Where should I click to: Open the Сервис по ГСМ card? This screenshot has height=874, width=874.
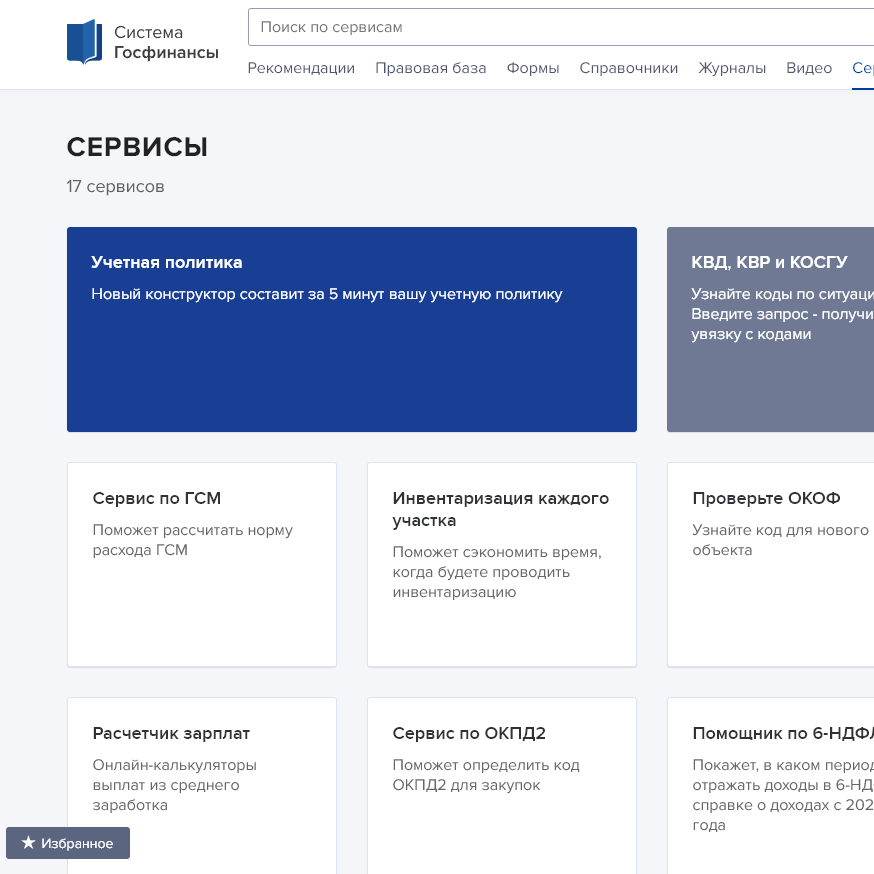pos(202,565)
